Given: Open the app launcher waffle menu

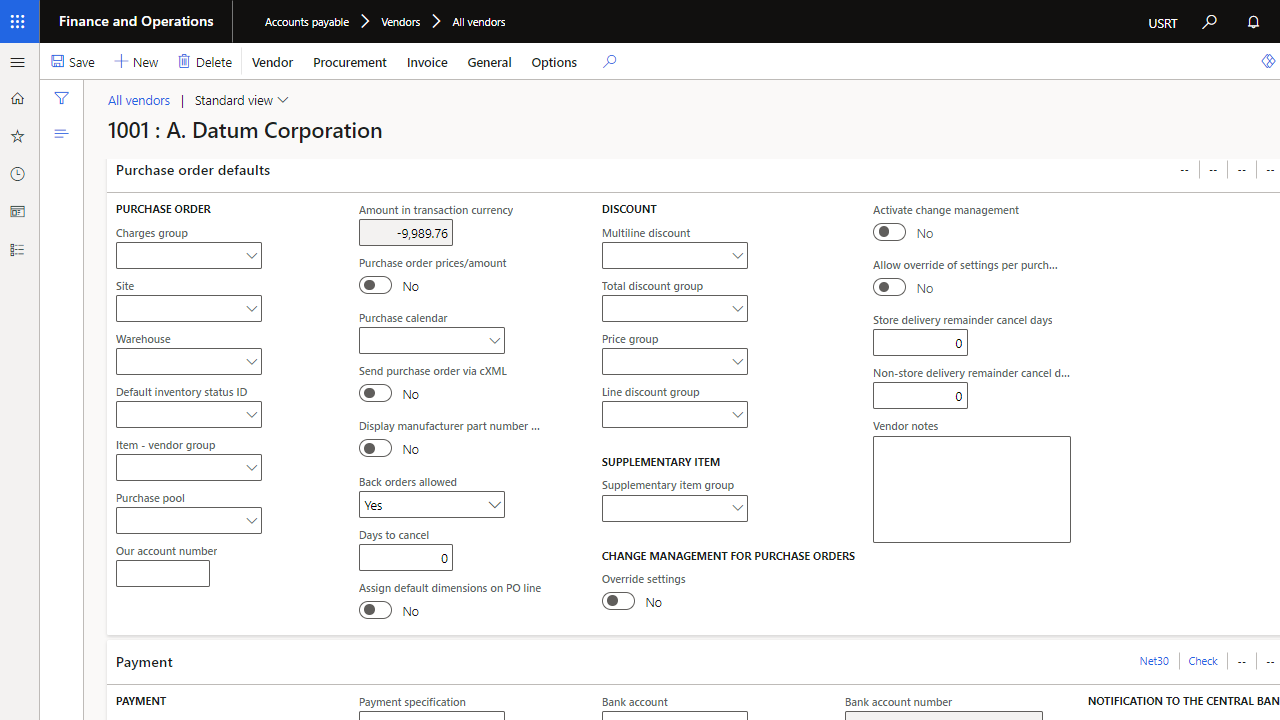Looking at the screenshot, I should 17,21.
